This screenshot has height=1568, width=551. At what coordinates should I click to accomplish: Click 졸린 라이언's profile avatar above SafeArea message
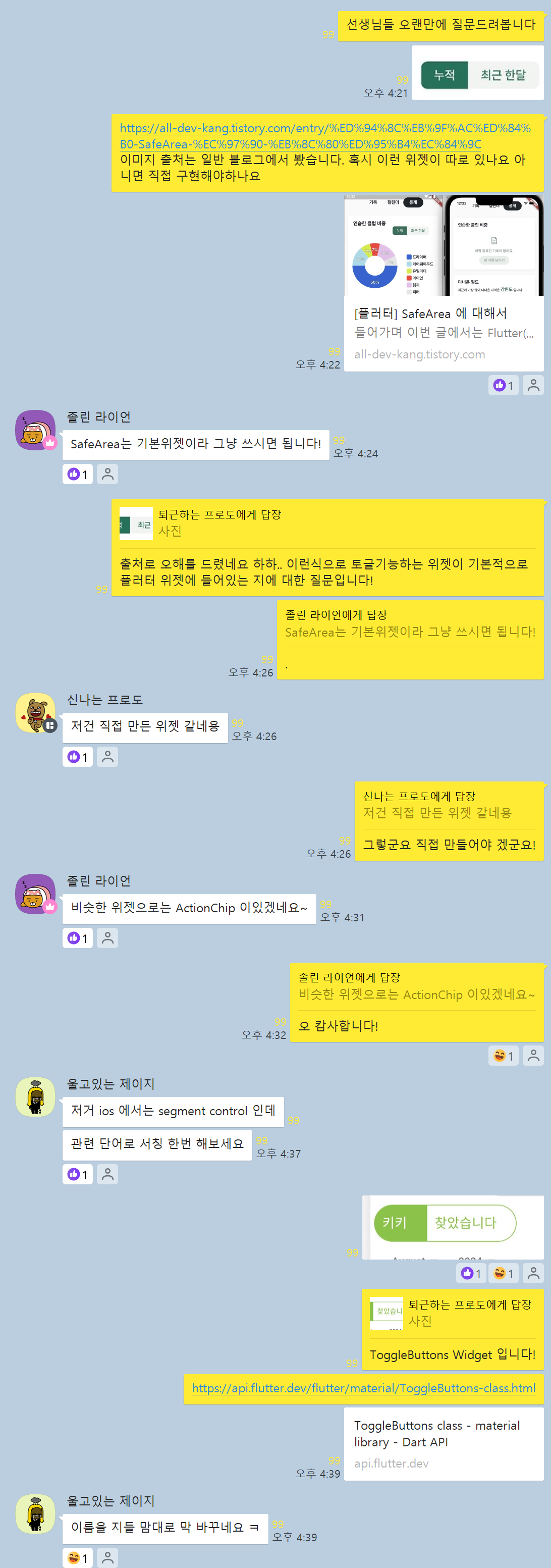click(x=35, y=430)
